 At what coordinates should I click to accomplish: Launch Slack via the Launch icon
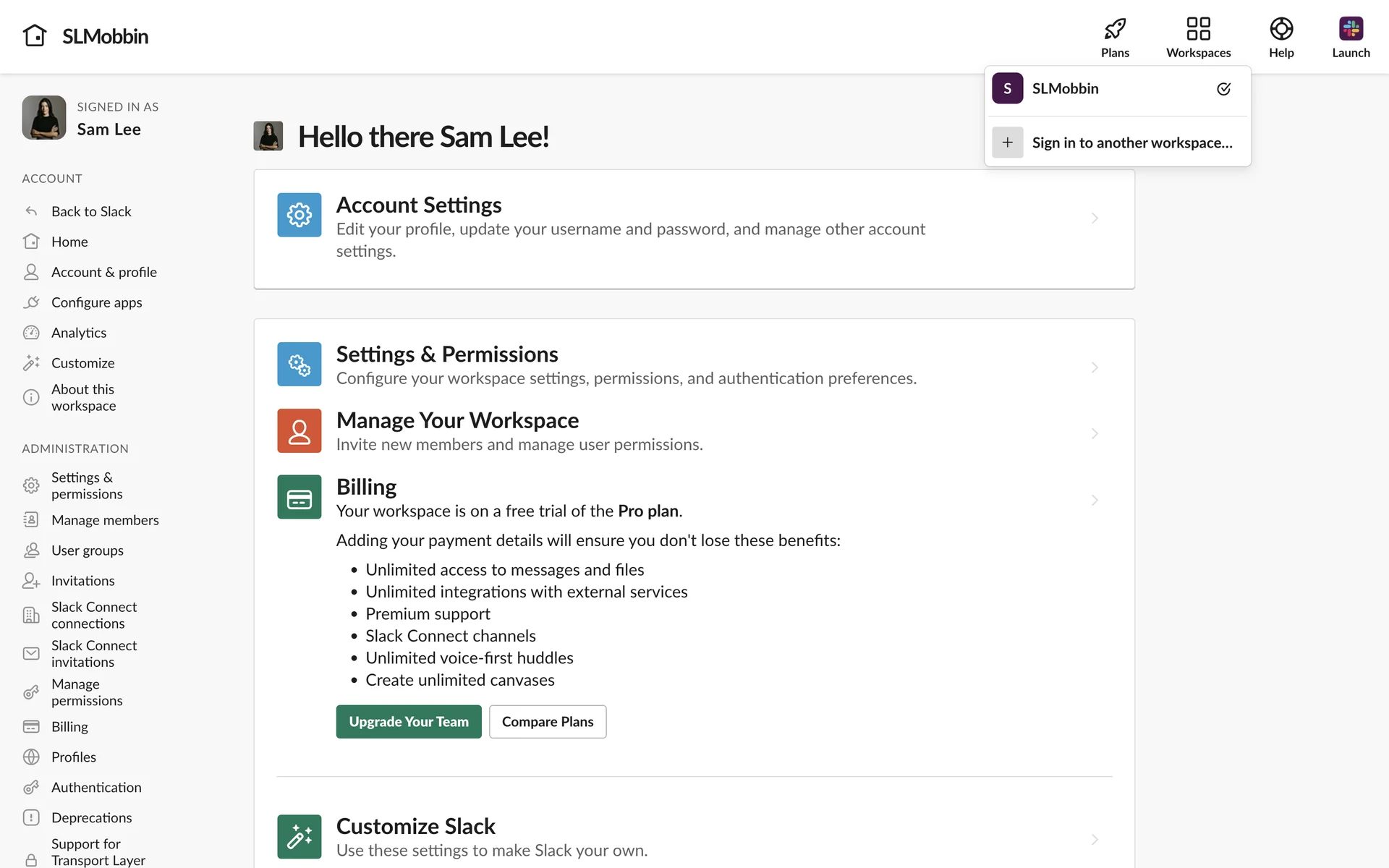pyautogui.click(x=1351, y=30)
